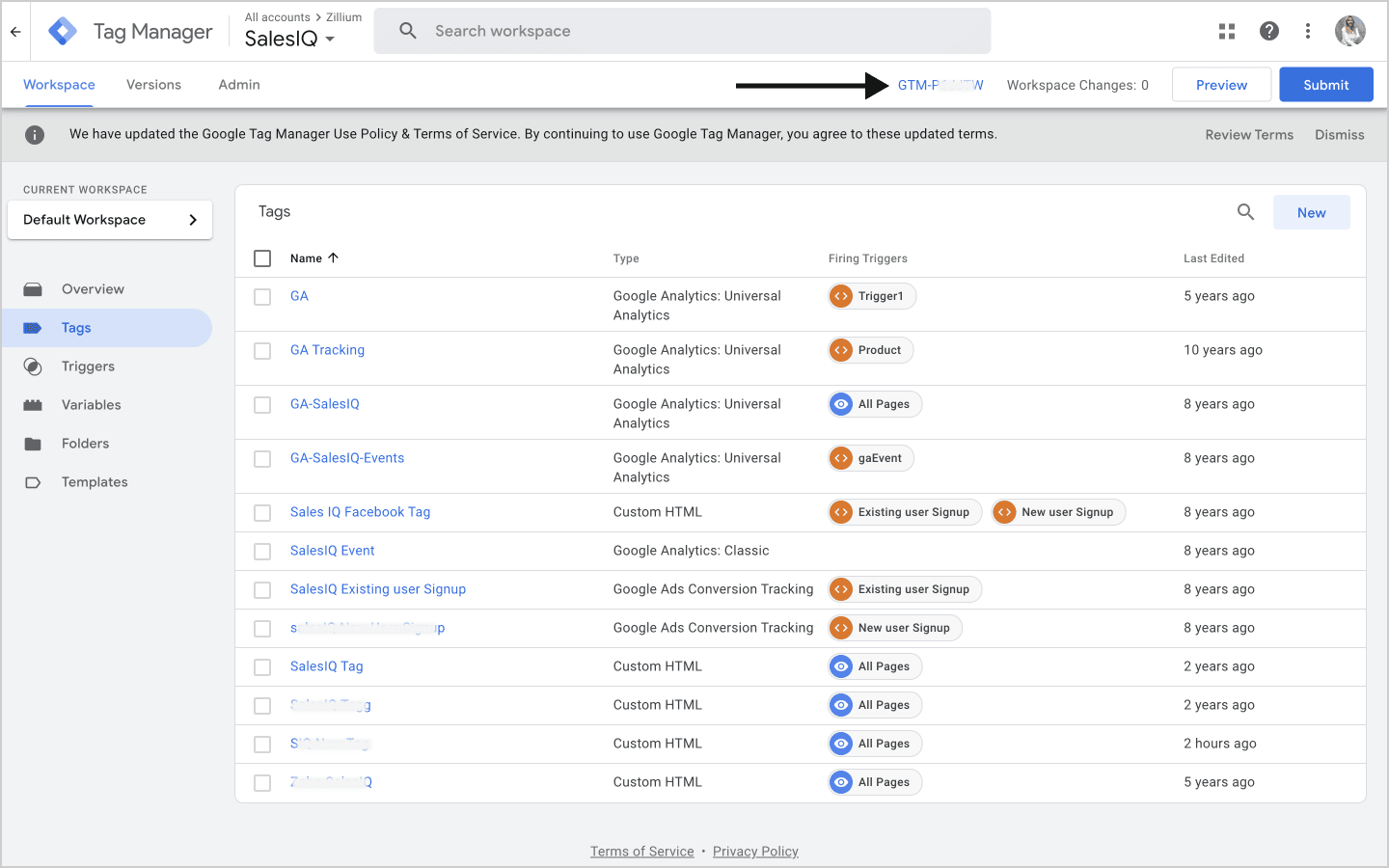Open All Pages trigger on SalesIQ Tag row

click(x=875, y=666)
